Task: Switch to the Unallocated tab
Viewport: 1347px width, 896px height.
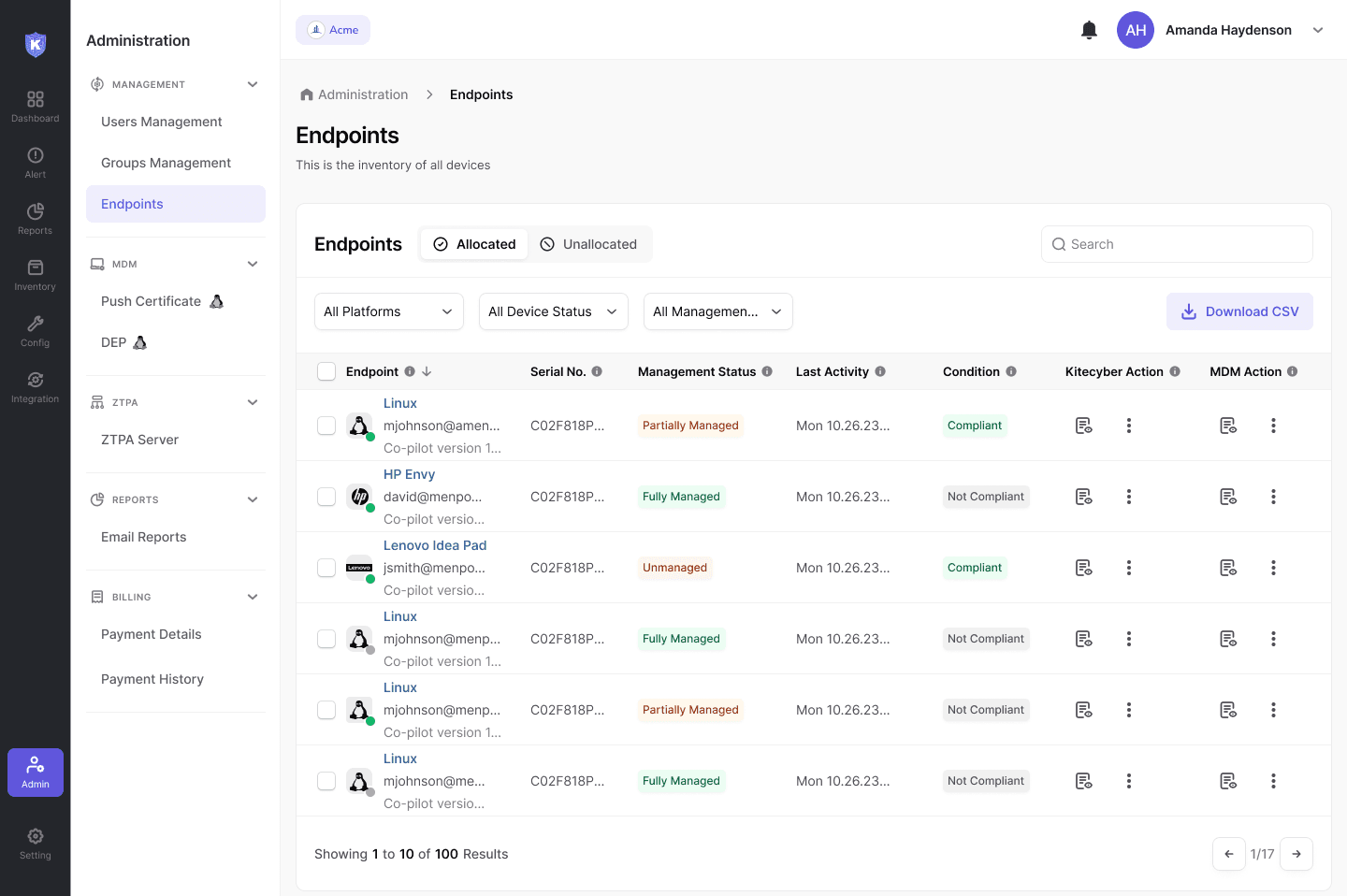Action: tap(588, 244)
